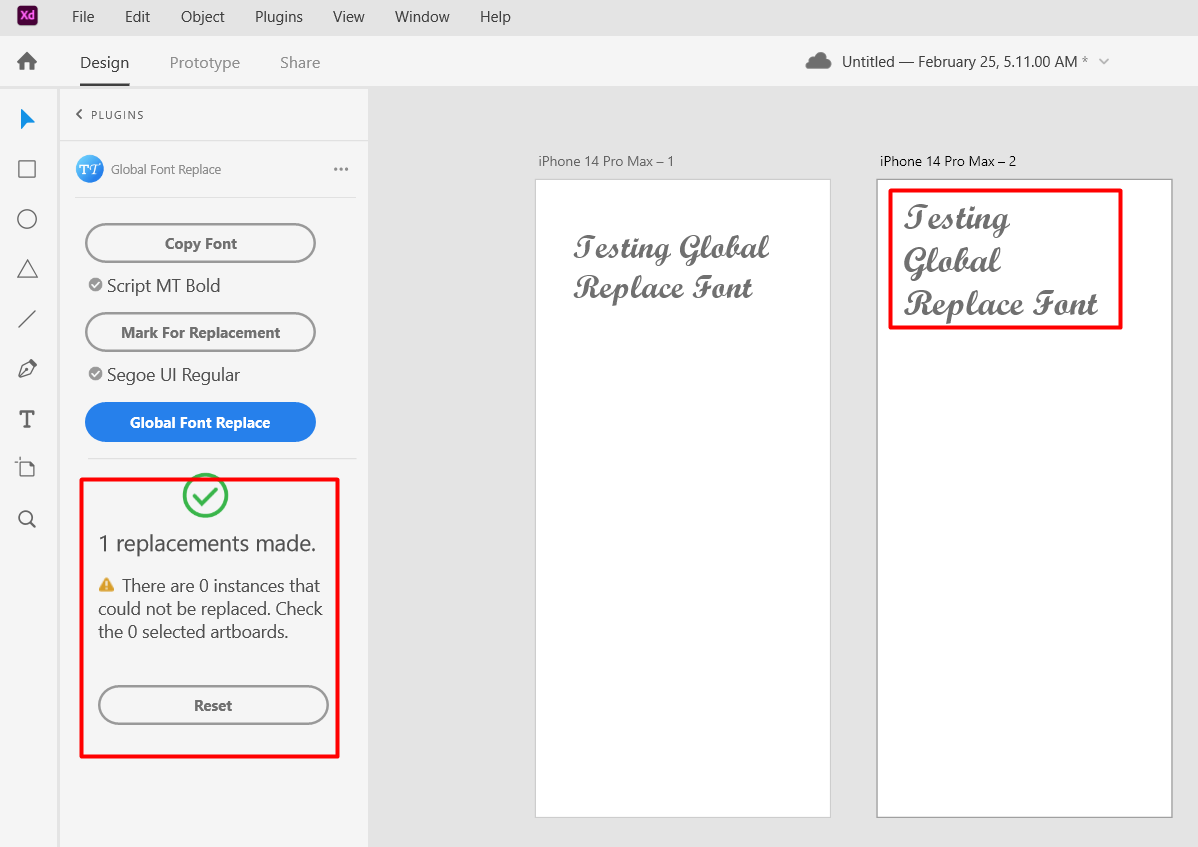Toggle the checkmark beside Script MT Bold

tap(95, 285)
